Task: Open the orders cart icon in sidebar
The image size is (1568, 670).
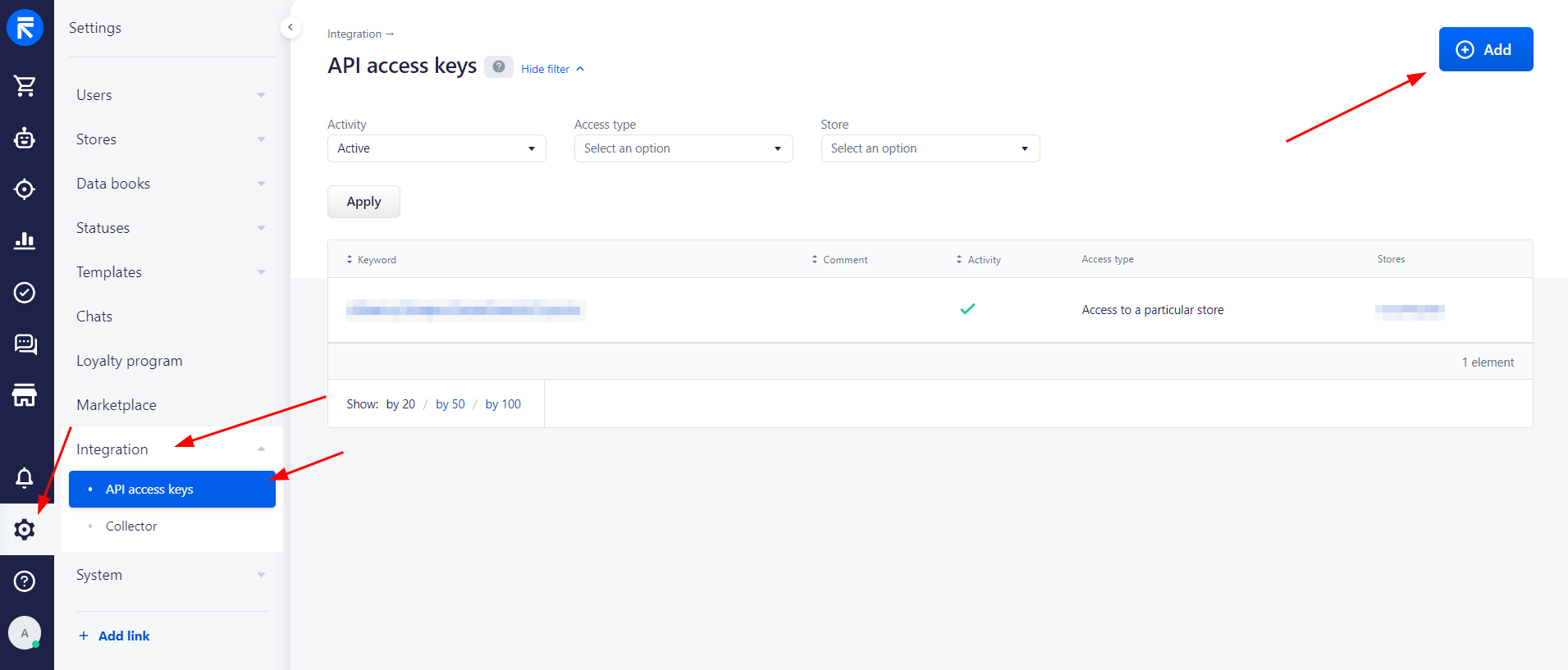Action: click(x=25, y=86)
